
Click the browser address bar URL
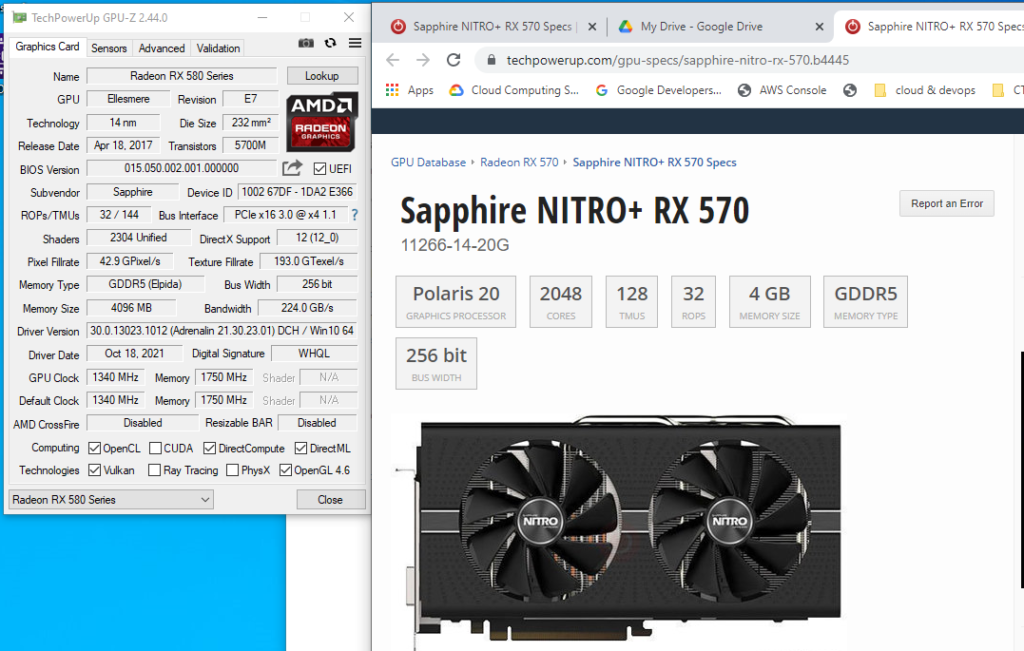tap(678, 60)
